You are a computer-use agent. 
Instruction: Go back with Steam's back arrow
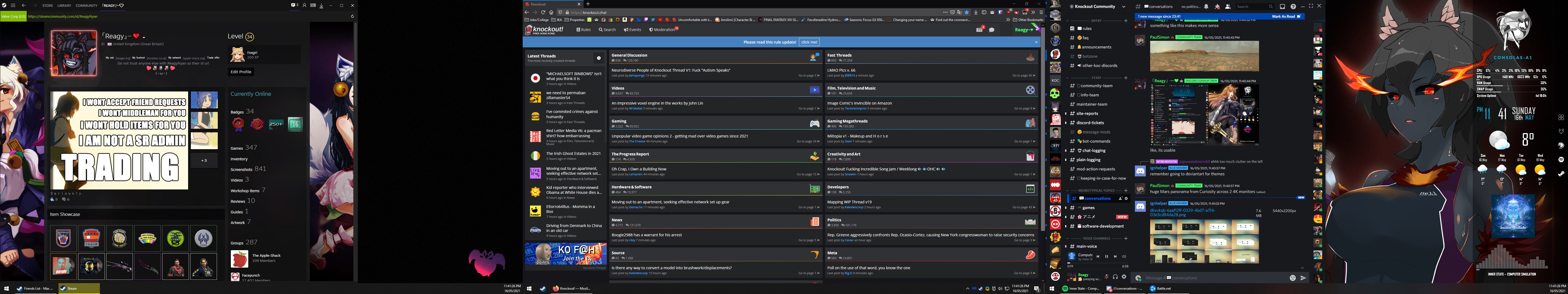coord(24,5)
